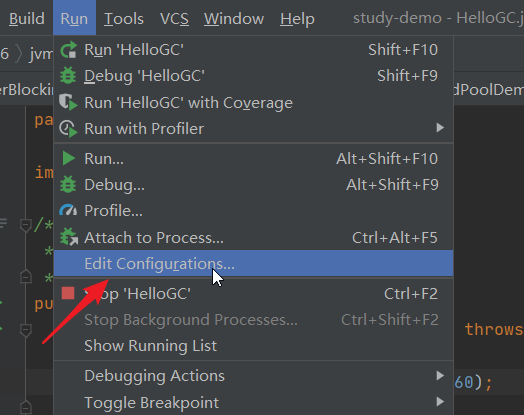Screen dimensions: 524x415
Task: Click the Profile... speedometer icon
Action: (68, 211)
